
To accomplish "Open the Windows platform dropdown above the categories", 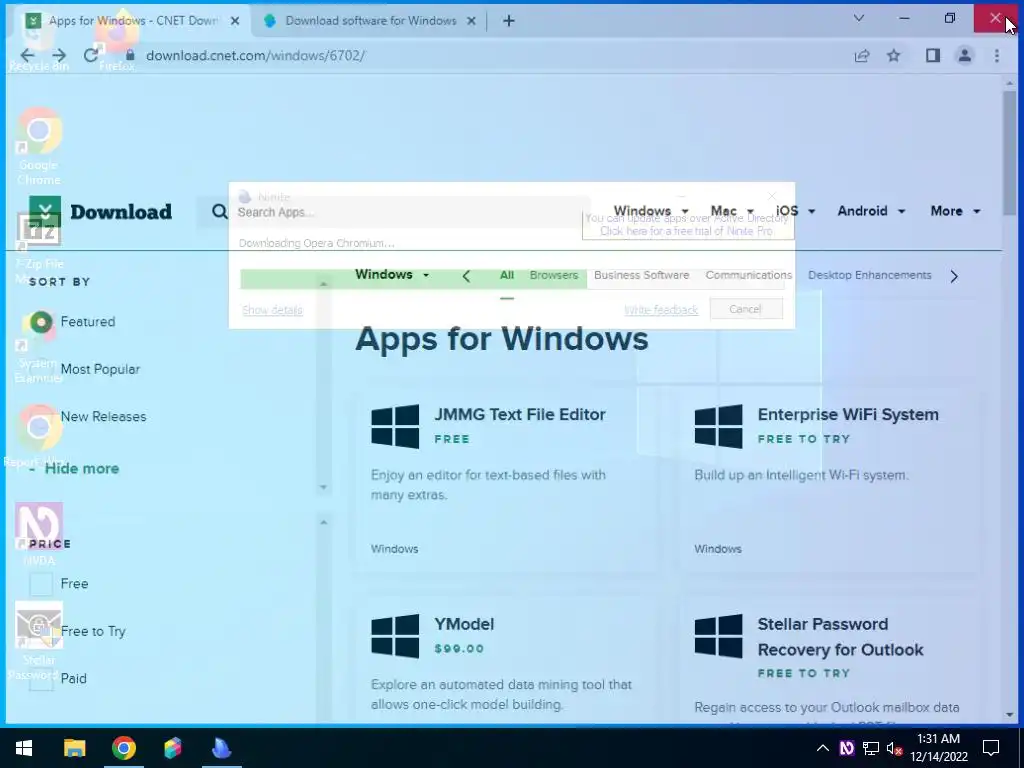I will pyautogui.click(x=392, y=275).
